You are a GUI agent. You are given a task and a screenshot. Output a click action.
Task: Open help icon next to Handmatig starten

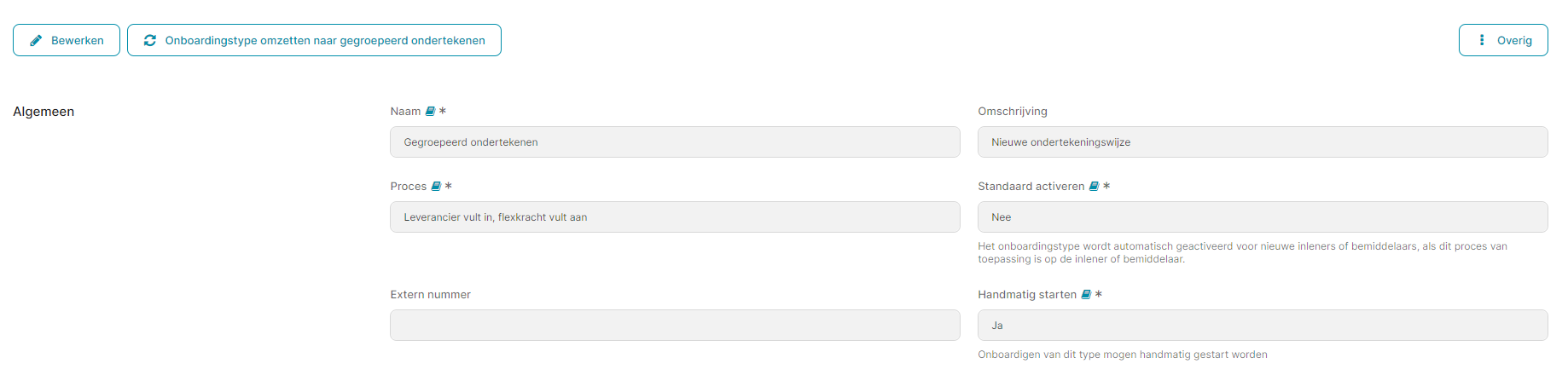[x=1086, y=295]
